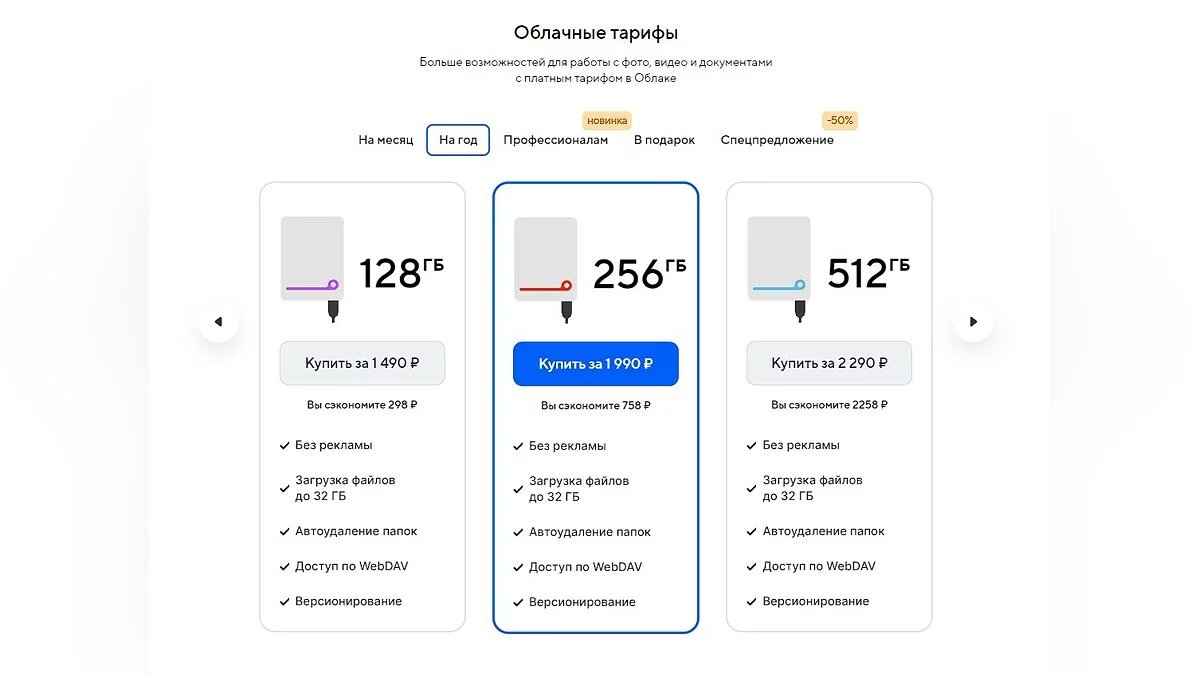
Task: Click the 128 GB purple storage drive icon
Action: click(313, 268)
